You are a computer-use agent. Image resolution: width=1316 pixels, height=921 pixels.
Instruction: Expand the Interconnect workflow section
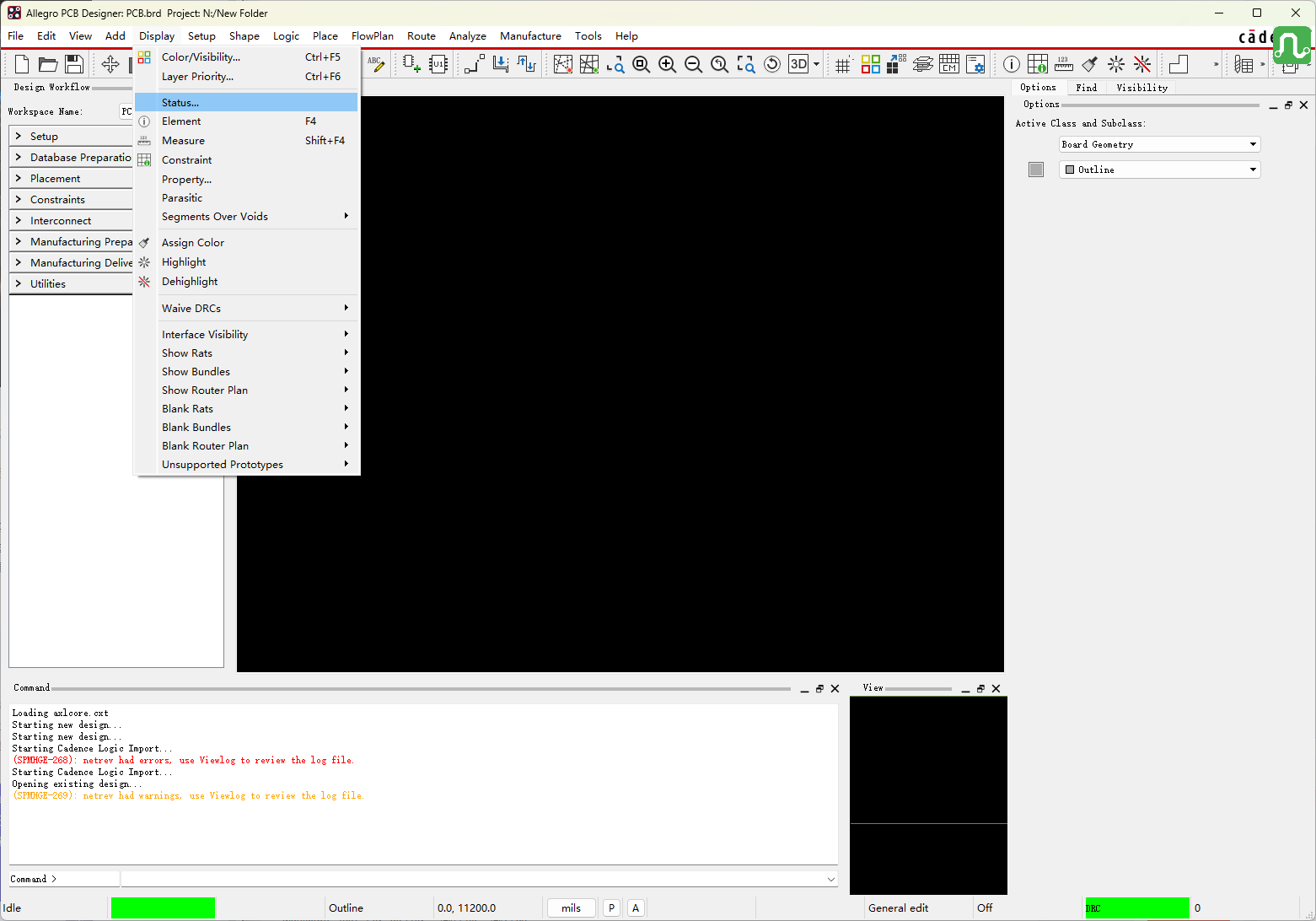[x=71, y=220]
